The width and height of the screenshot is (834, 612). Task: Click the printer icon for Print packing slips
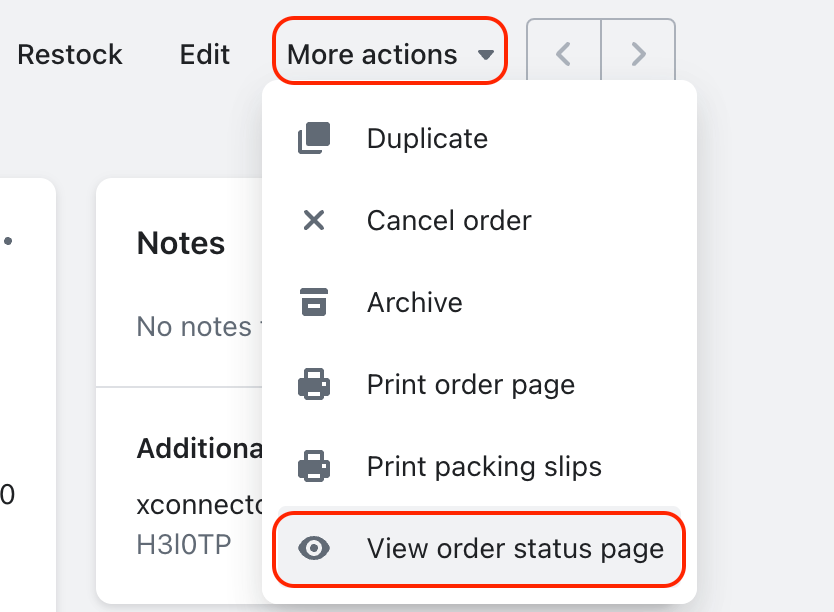coord(314,466)
